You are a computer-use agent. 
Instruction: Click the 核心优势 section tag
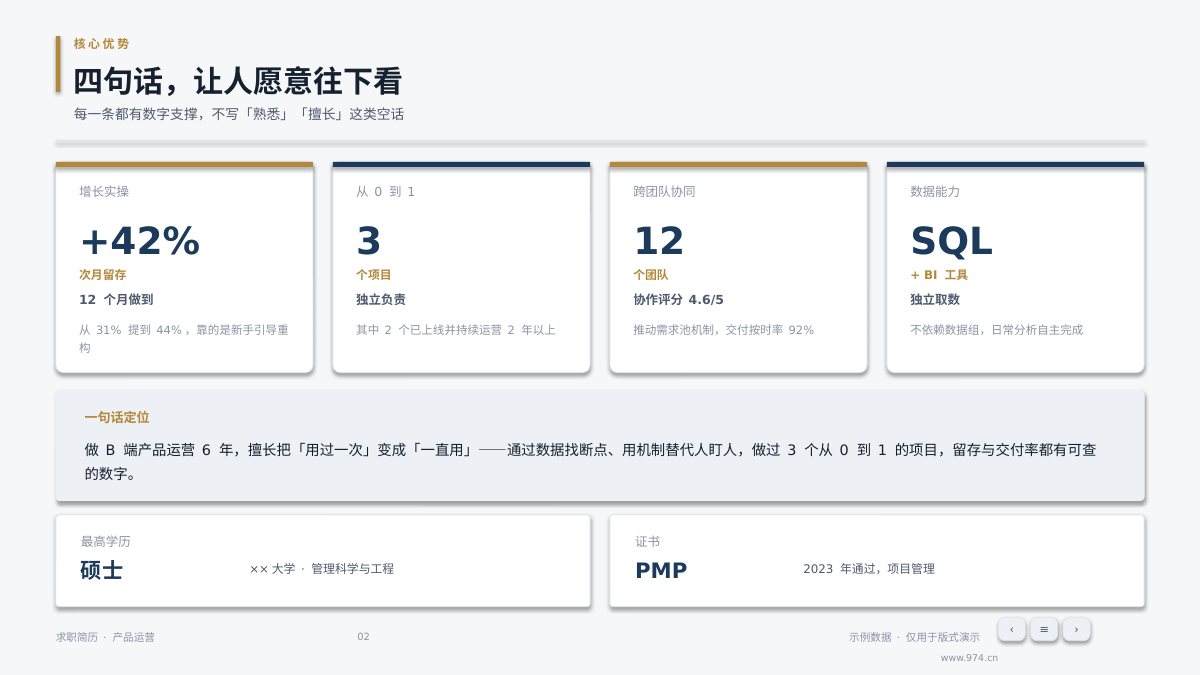pyautogui.click(x=101, y=44)
